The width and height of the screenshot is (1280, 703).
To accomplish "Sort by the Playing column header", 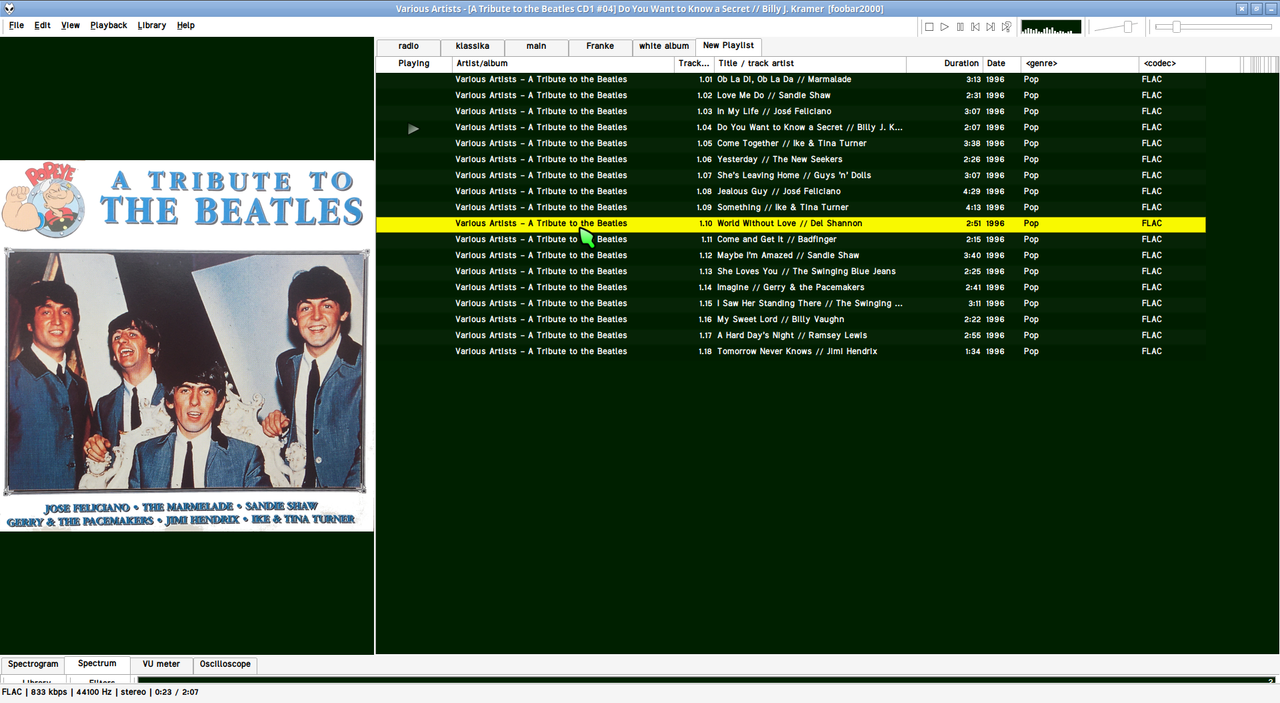I will (x=414, y=64).
